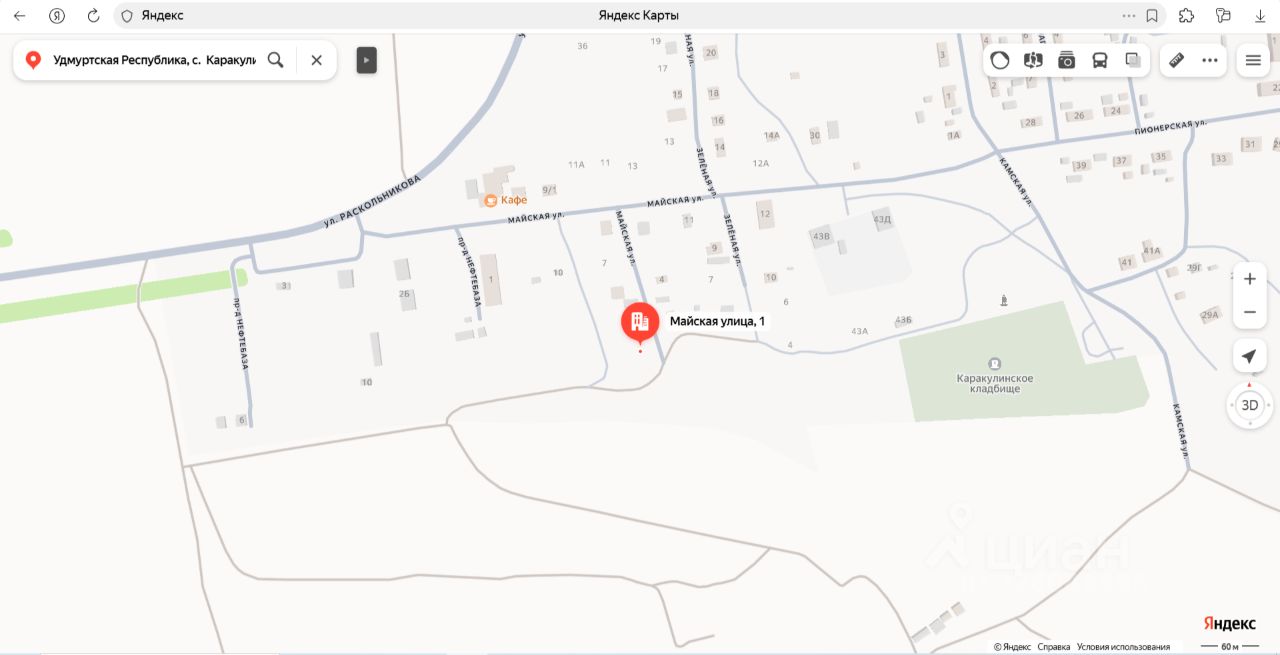Screen dimensions: 1280x655
Task: Click the zoom in plus button
Action: tap(1249, 279)
